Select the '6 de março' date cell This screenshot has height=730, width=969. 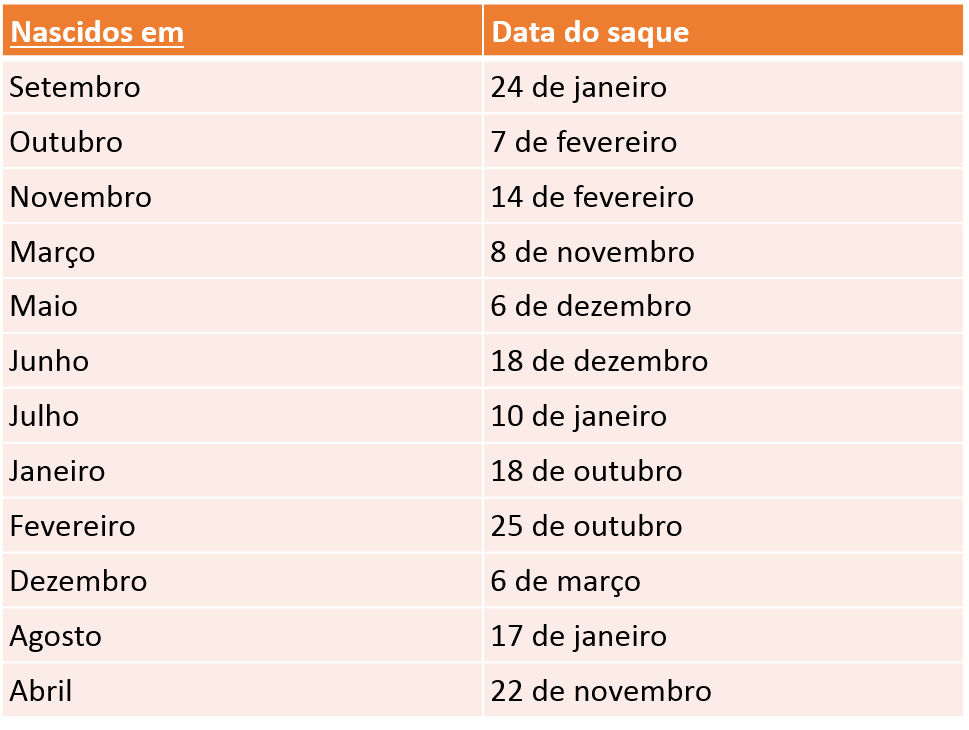pyautogui.click(x=565, y=581)
